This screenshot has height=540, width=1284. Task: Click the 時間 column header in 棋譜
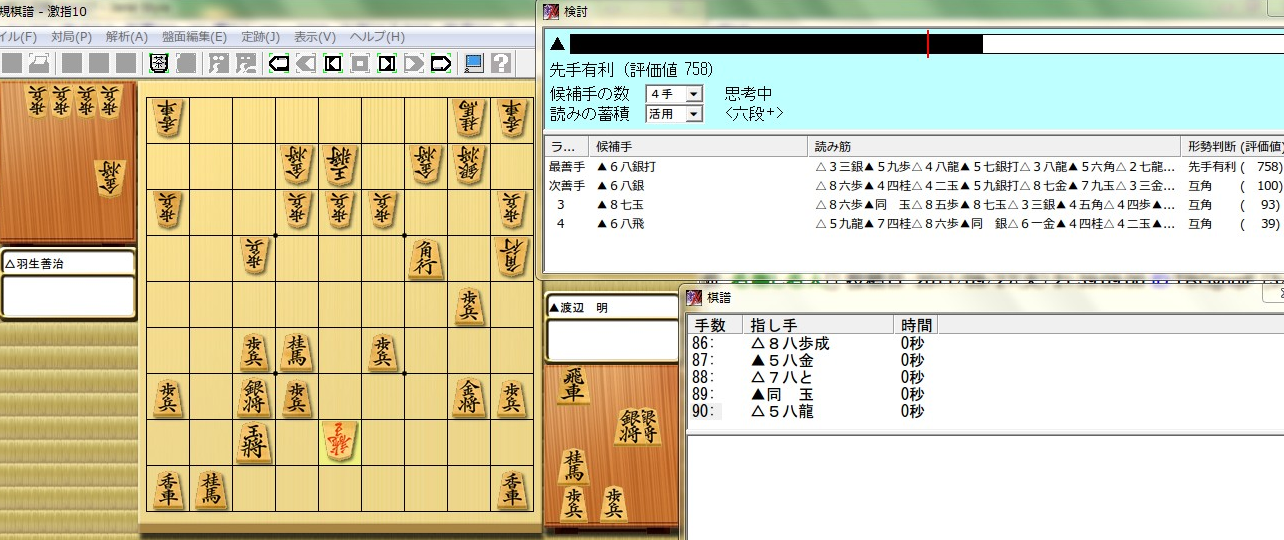pyautogui.click(x=916, y=325)
